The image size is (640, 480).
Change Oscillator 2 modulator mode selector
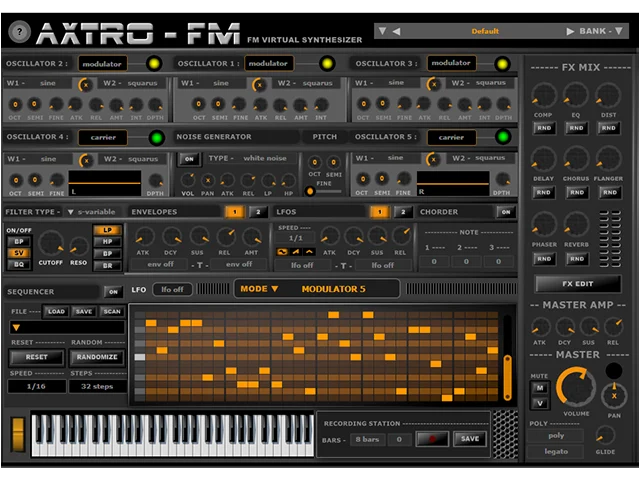pyautogui.click(x=102, y=64)
